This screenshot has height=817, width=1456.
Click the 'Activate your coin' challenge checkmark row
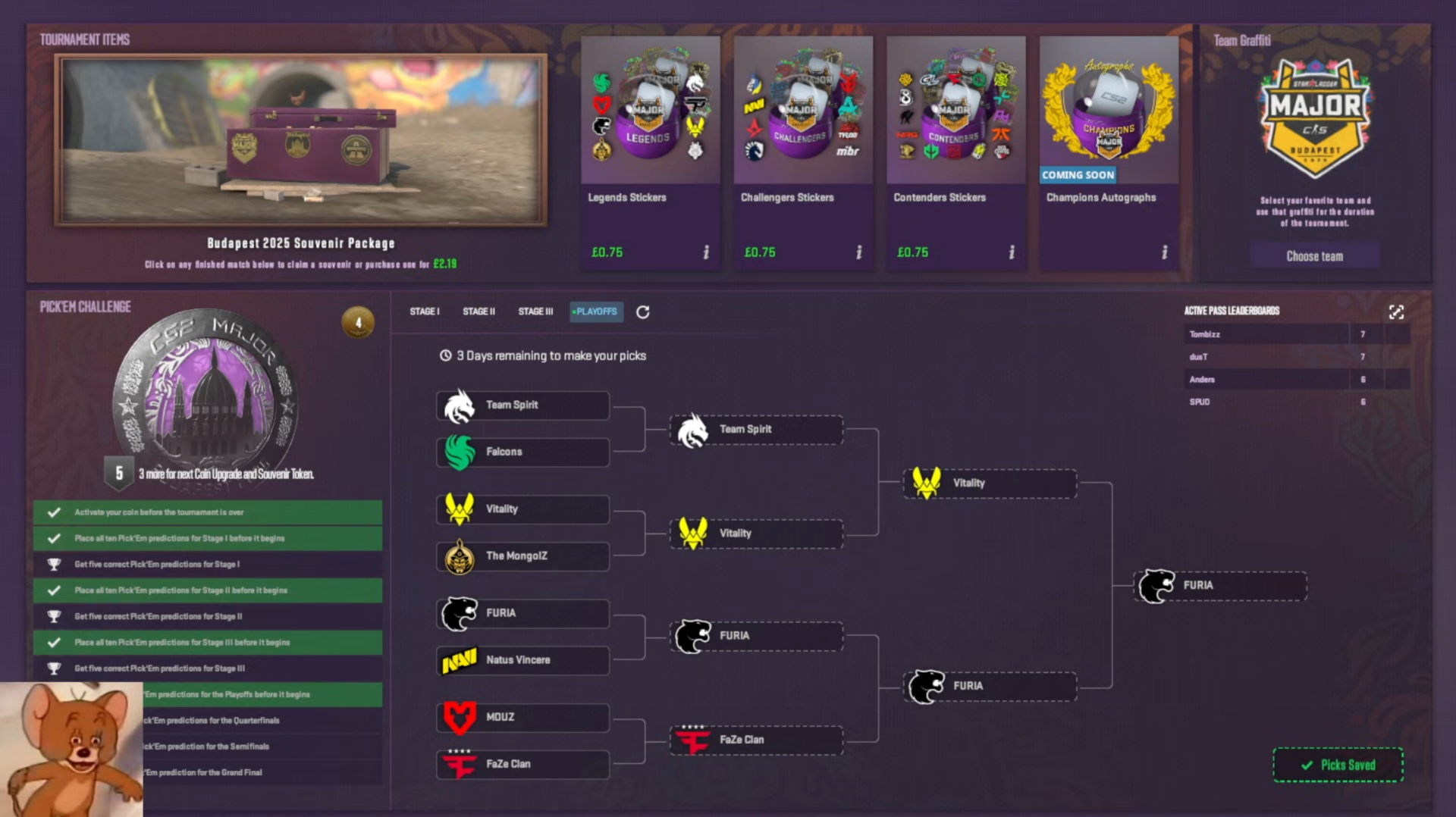tap(208, 512)
